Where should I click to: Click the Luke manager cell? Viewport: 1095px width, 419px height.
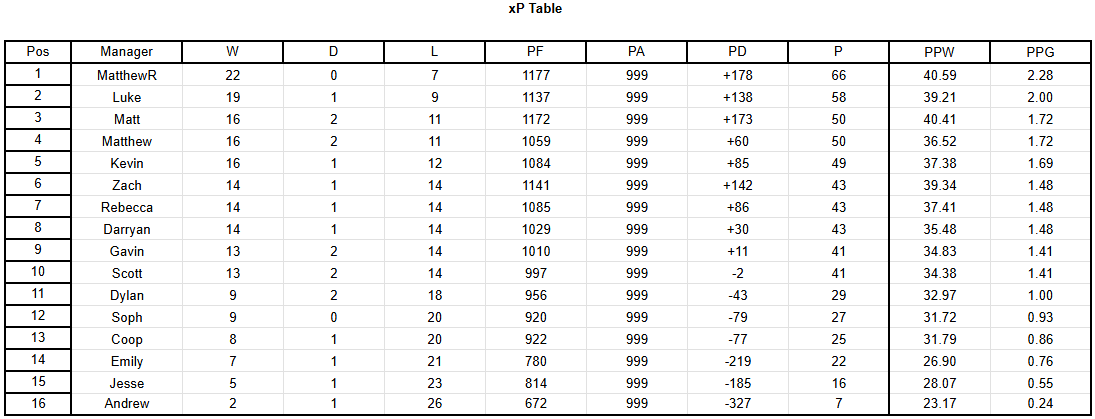126,97
